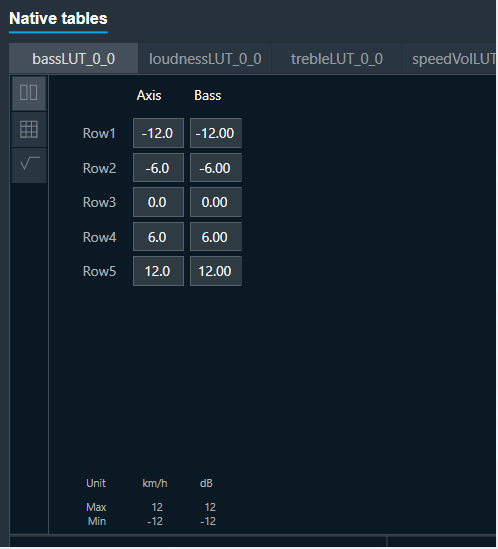498x549 pixels.
Task: Switch to the bassLUT_0_0 tab
Action: point(74,59)
